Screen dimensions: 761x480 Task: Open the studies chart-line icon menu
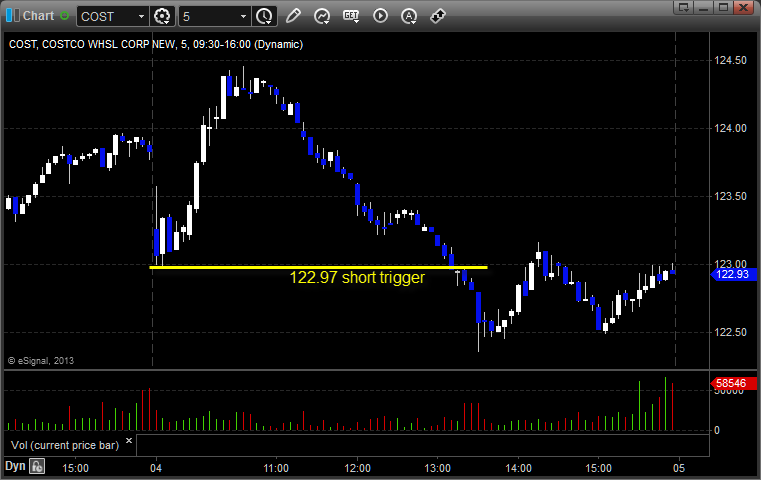click(x=322, y=16)
